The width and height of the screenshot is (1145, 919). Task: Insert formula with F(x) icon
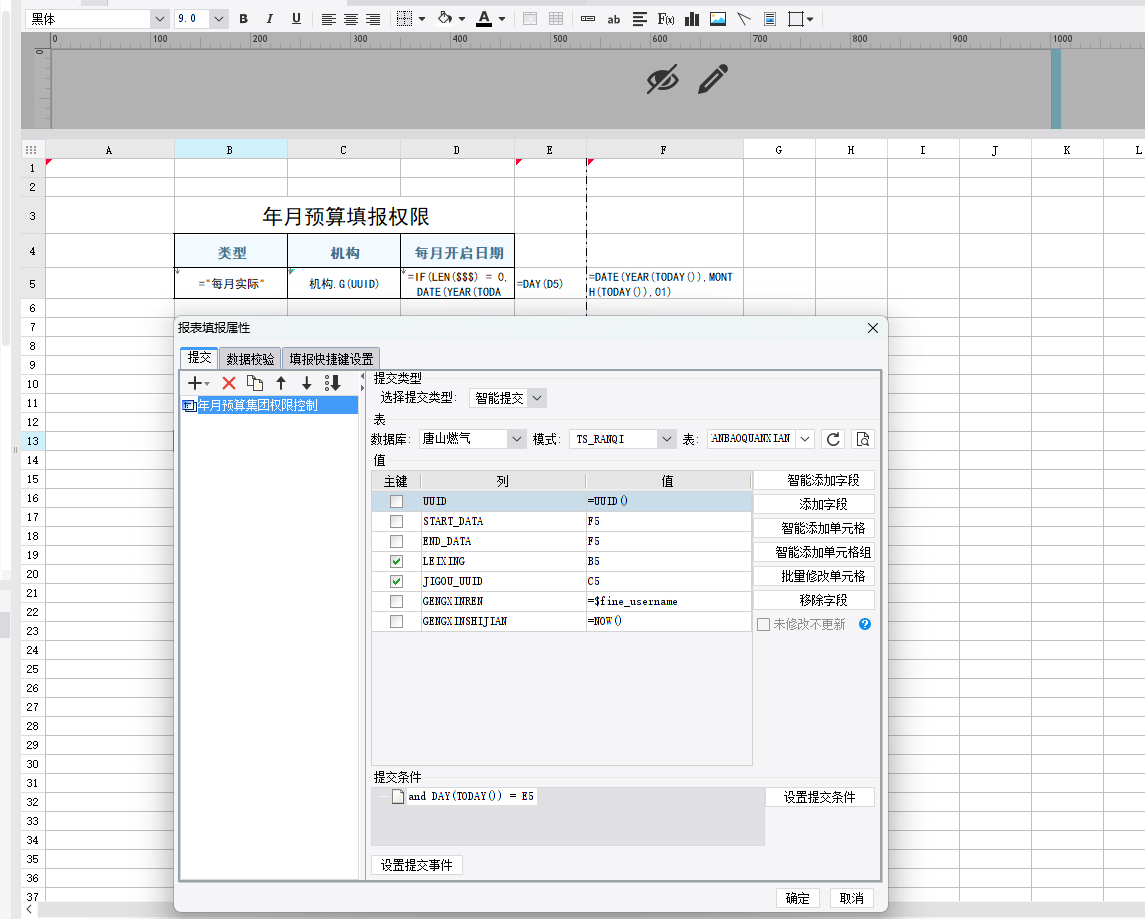tap(665, 19)
